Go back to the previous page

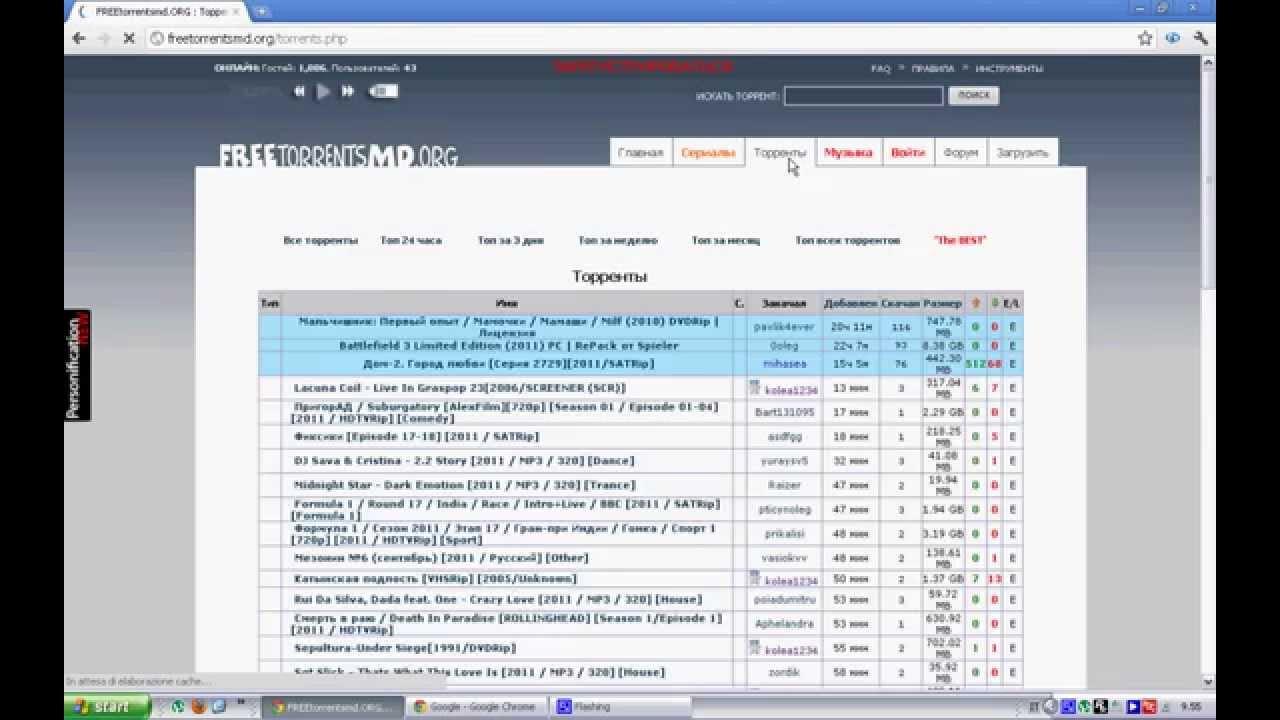[x=79, y=38]
